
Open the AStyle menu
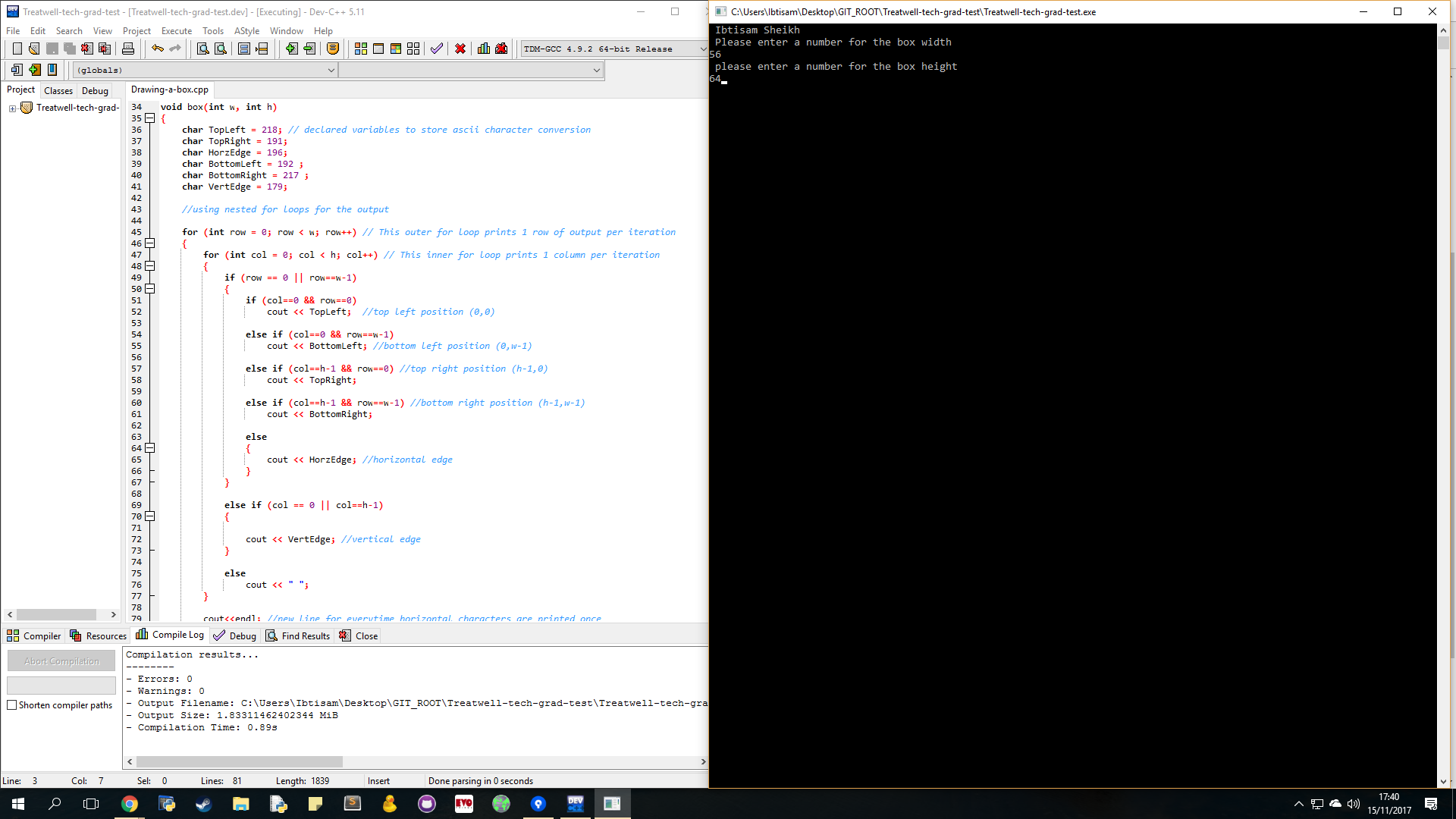click(x=246, y=30)
